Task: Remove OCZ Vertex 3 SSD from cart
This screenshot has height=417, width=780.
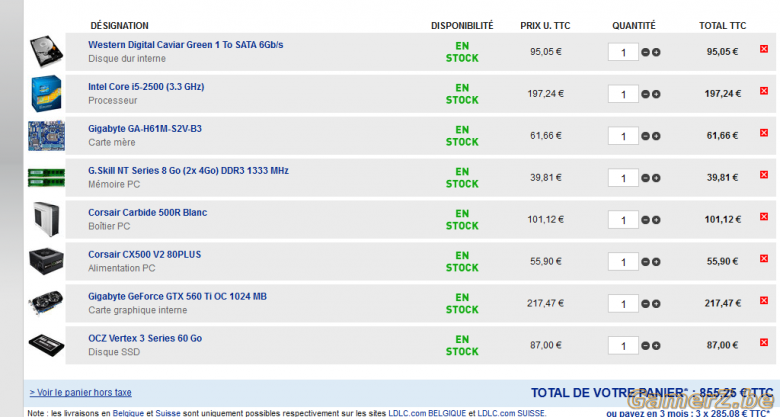Action: (x=764, y=342)
